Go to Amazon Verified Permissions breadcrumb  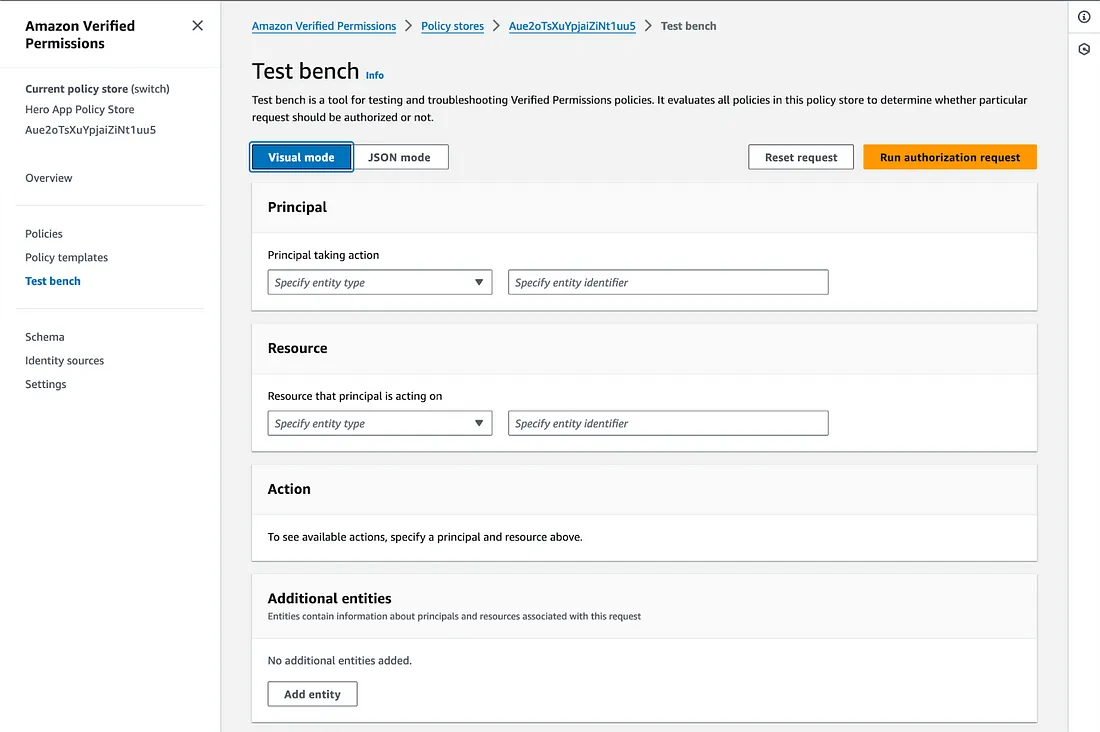point(323,26)
